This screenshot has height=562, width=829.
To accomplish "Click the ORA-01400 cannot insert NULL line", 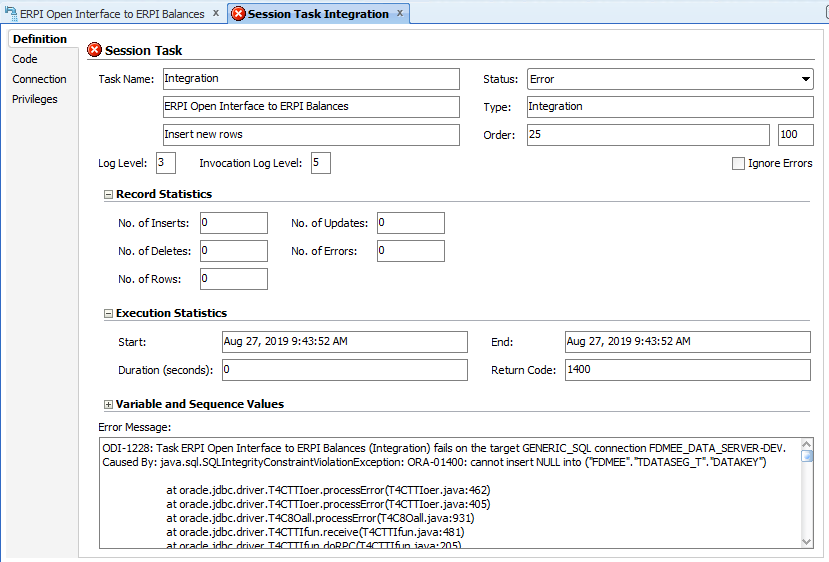I will pyautogui.click(x=434, y=463).
